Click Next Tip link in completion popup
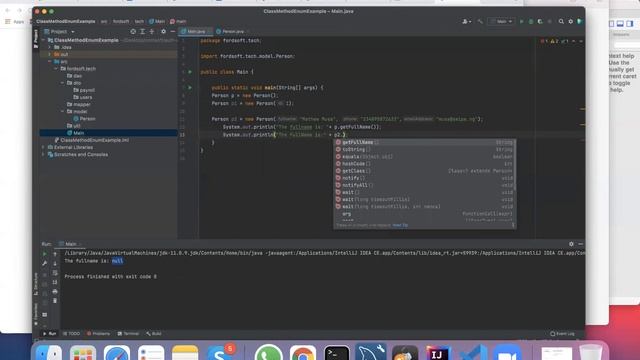 (400, 225)
